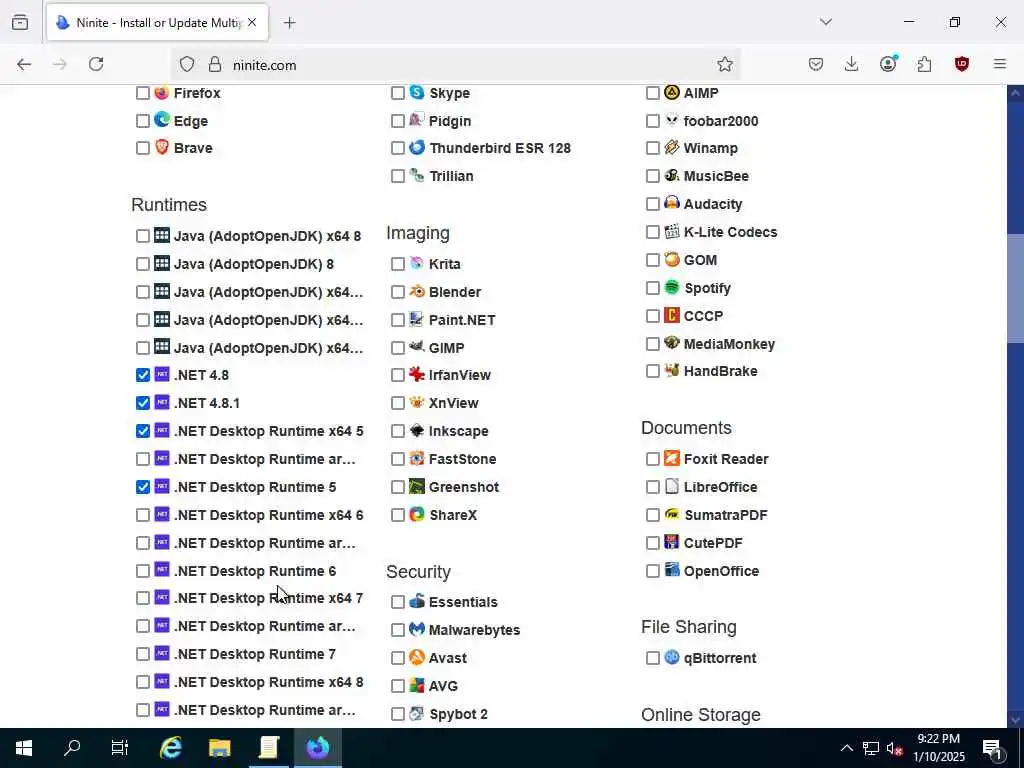
Task: Open the Firefox hamburger menu
Action: click(x=999, y=64)
